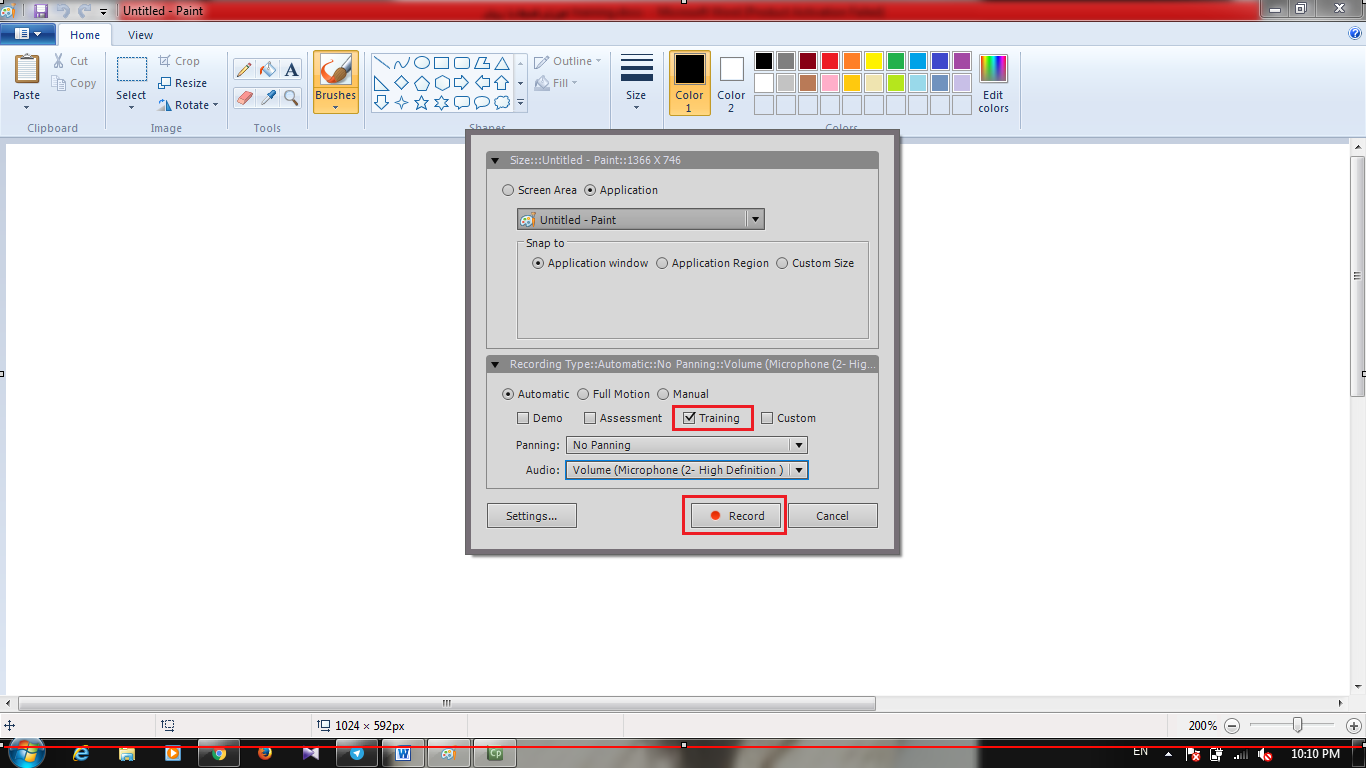The image size is (1366, 768).
Task: Click the Cancel button
Action: (832, 516)
